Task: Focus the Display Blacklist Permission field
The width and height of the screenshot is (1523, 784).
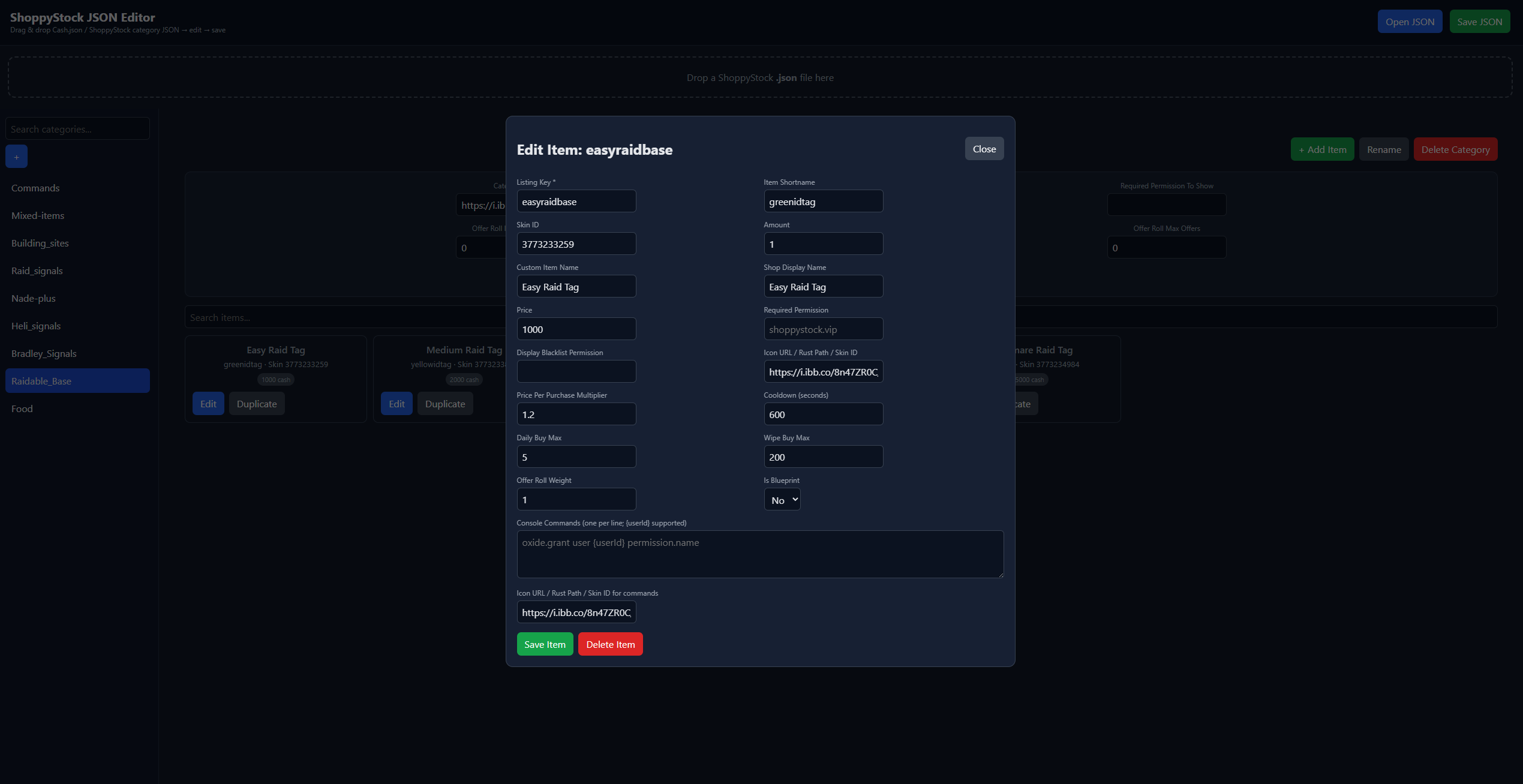Action: (x=576, y=372)
